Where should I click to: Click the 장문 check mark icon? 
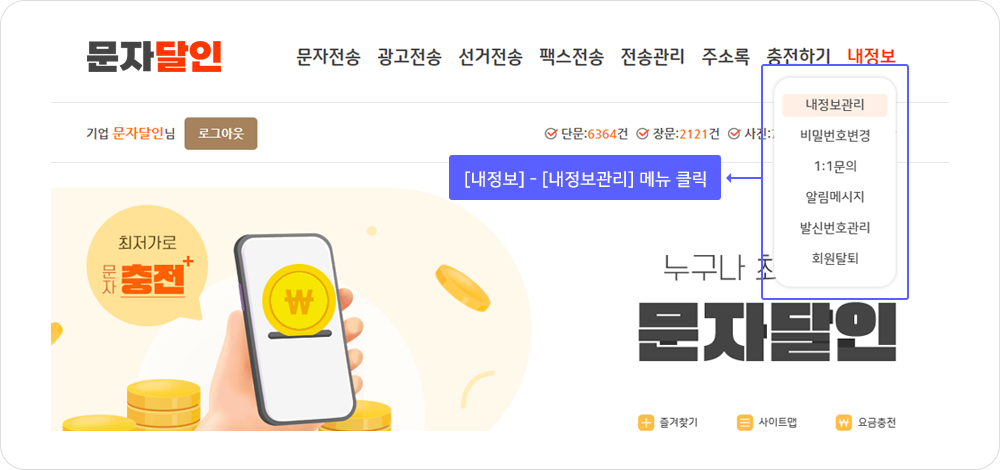[643, 134]
